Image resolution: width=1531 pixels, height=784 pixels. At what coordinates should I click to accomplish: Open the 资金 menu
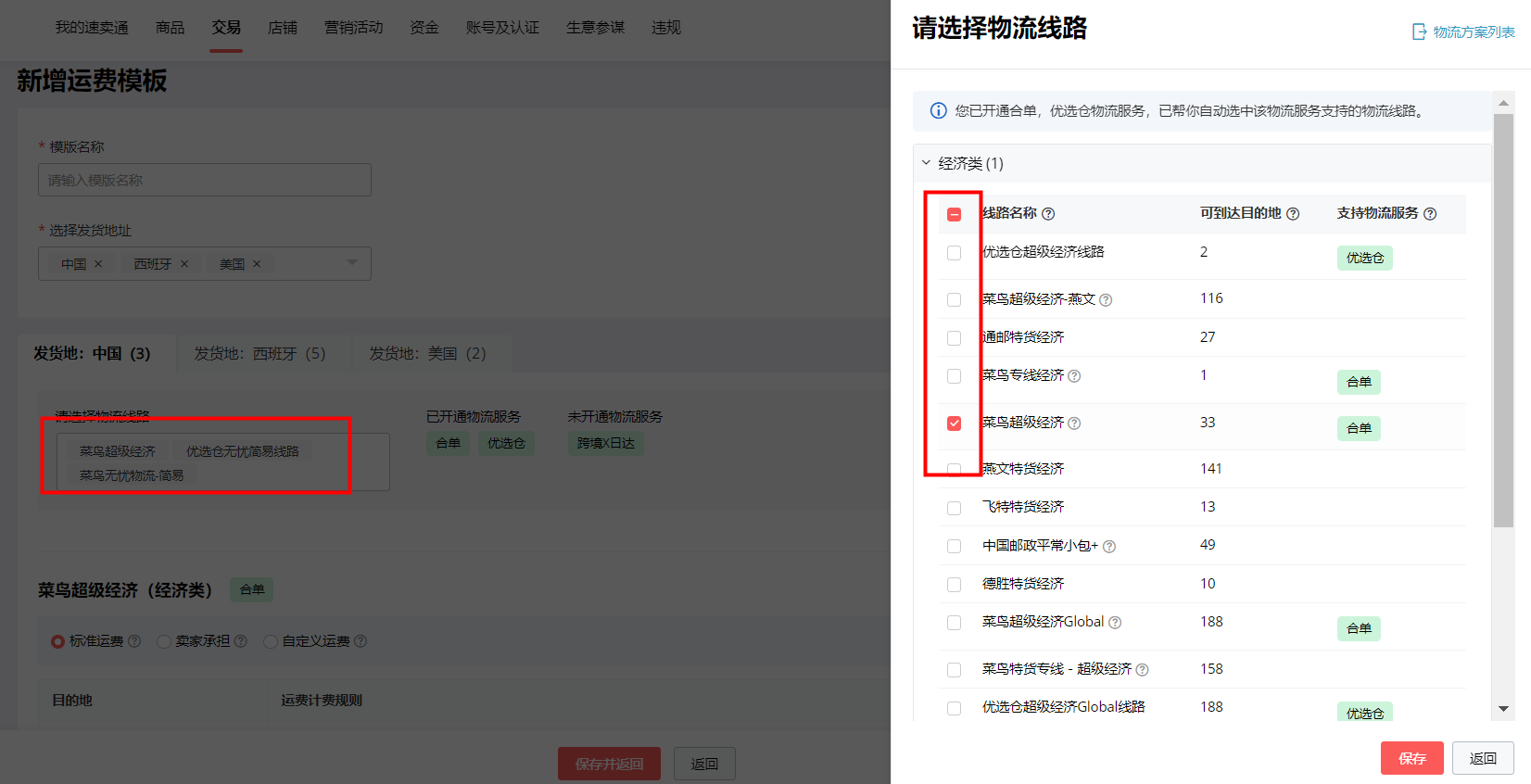pyautogui.click(x=424, y=28)
